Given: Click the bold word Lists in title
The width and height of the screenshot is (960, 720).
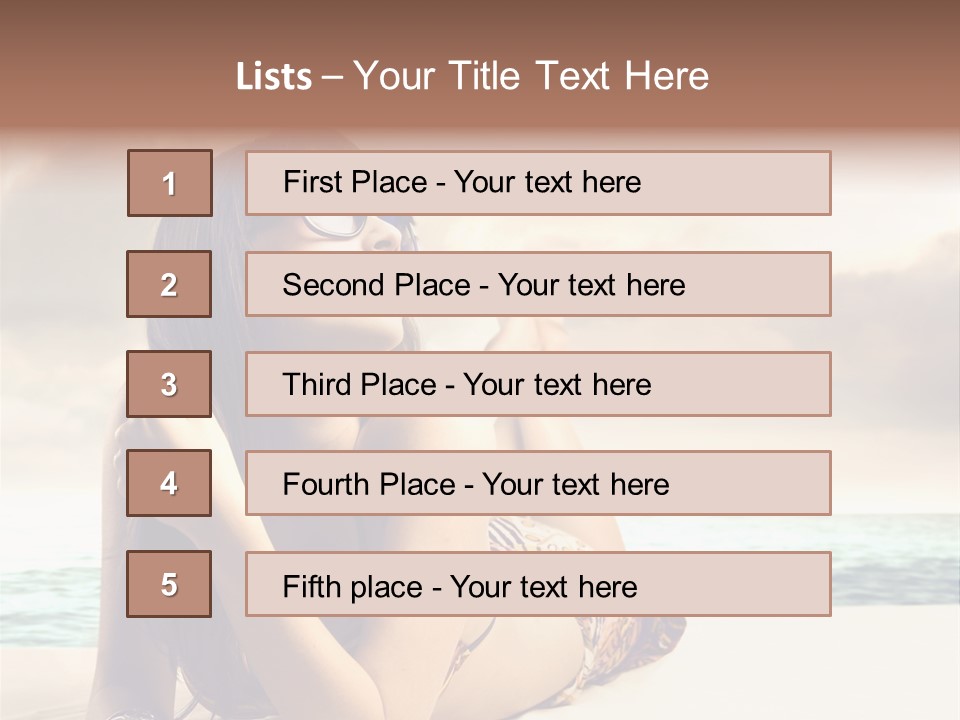Looking at the screenshot, I should [x=273, y=77].
